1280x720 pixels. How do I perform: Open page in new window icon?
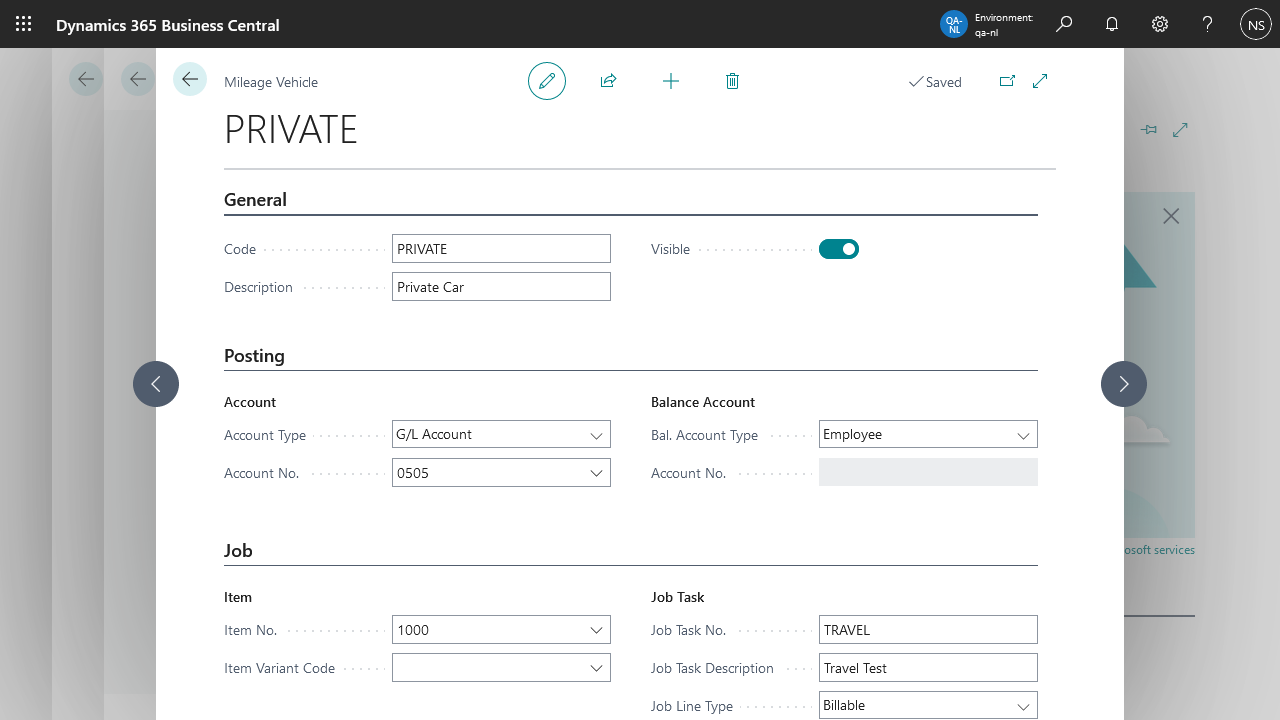[1007, 81]
